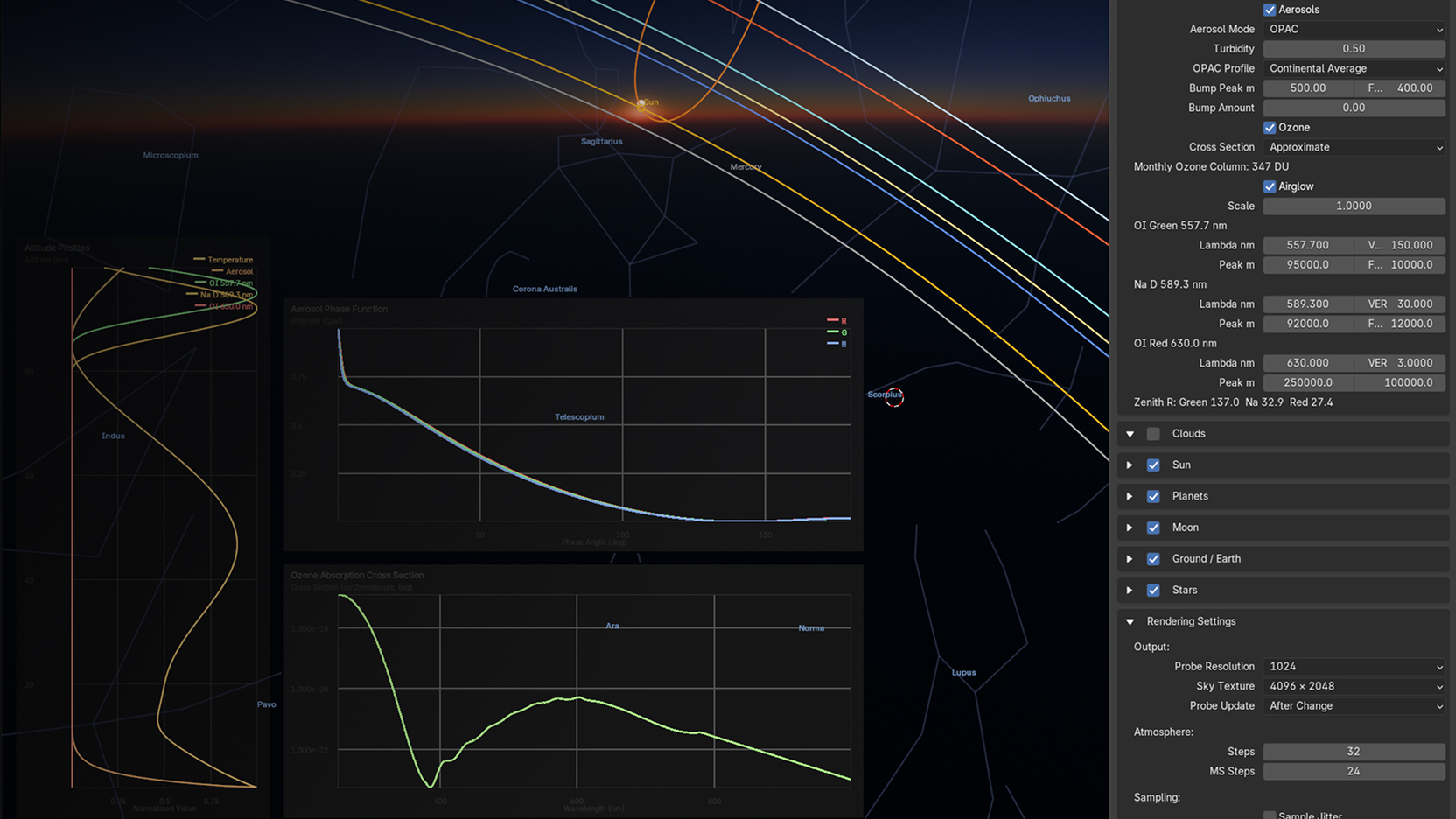
Task: Collapse the Clouds panel triangle
Action: 1130,434
